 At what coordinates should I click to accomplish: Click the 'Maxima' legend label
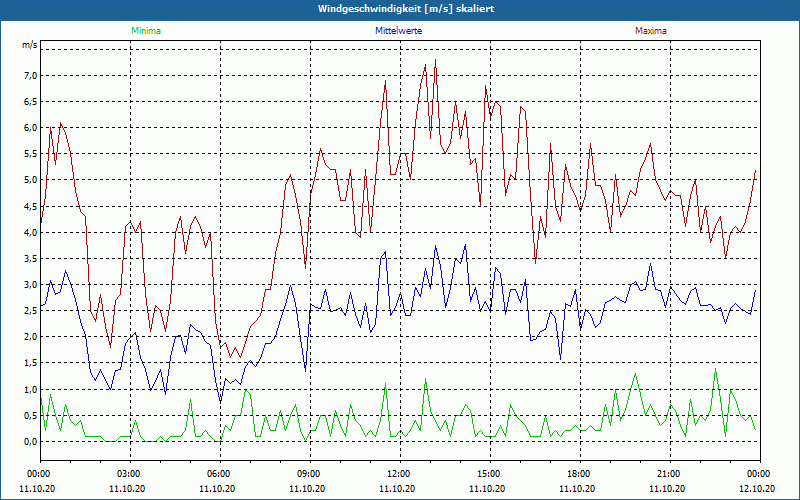click(651, 31)
